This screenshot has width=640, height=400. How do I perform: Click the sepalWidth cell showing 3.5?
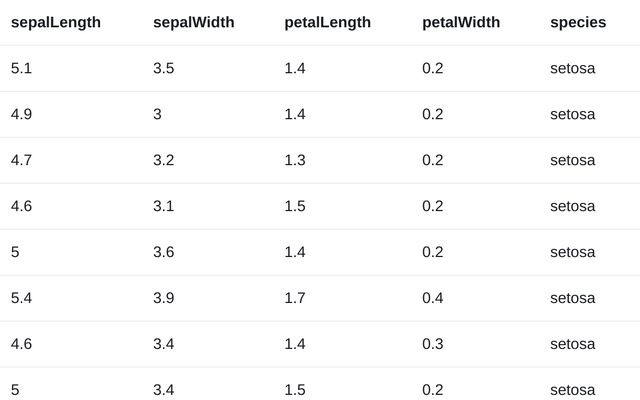pyautogui.click(x=164, y=68)
